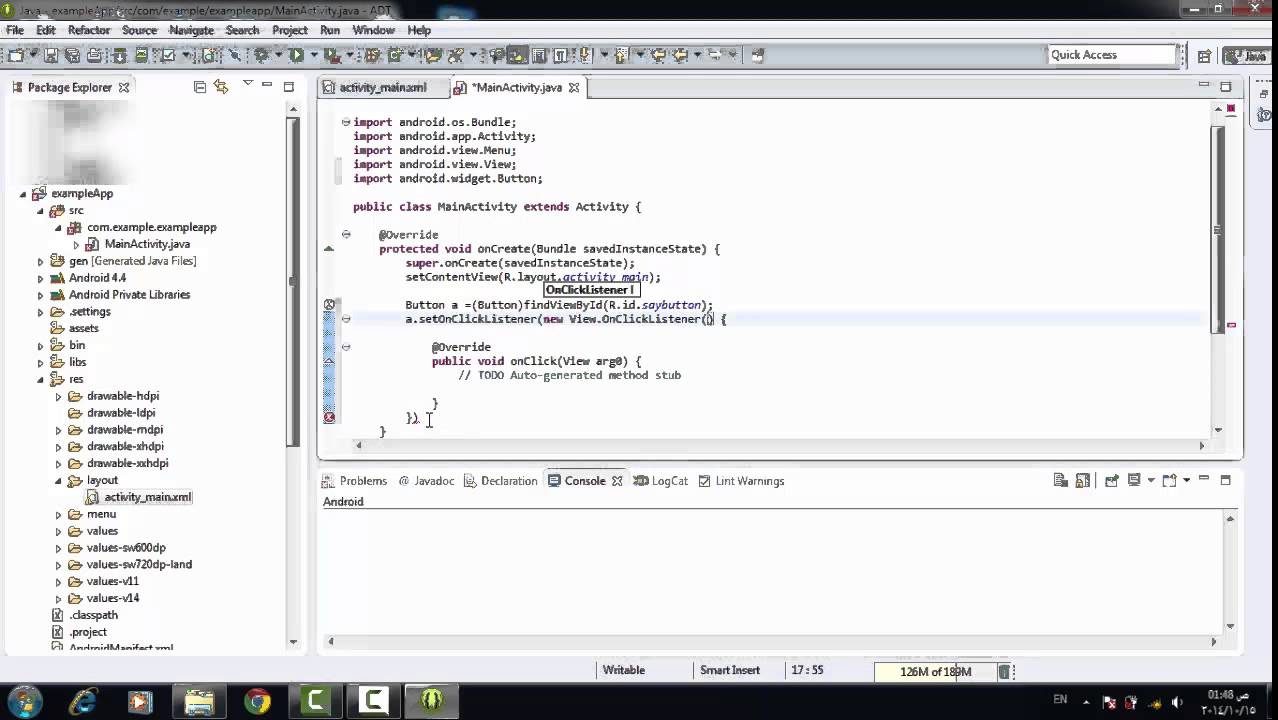Image resolution: width=1278 pixels, height=720 pixels.
Task: Expand the Android 4.4 library node
Action: tap(41, 278)
